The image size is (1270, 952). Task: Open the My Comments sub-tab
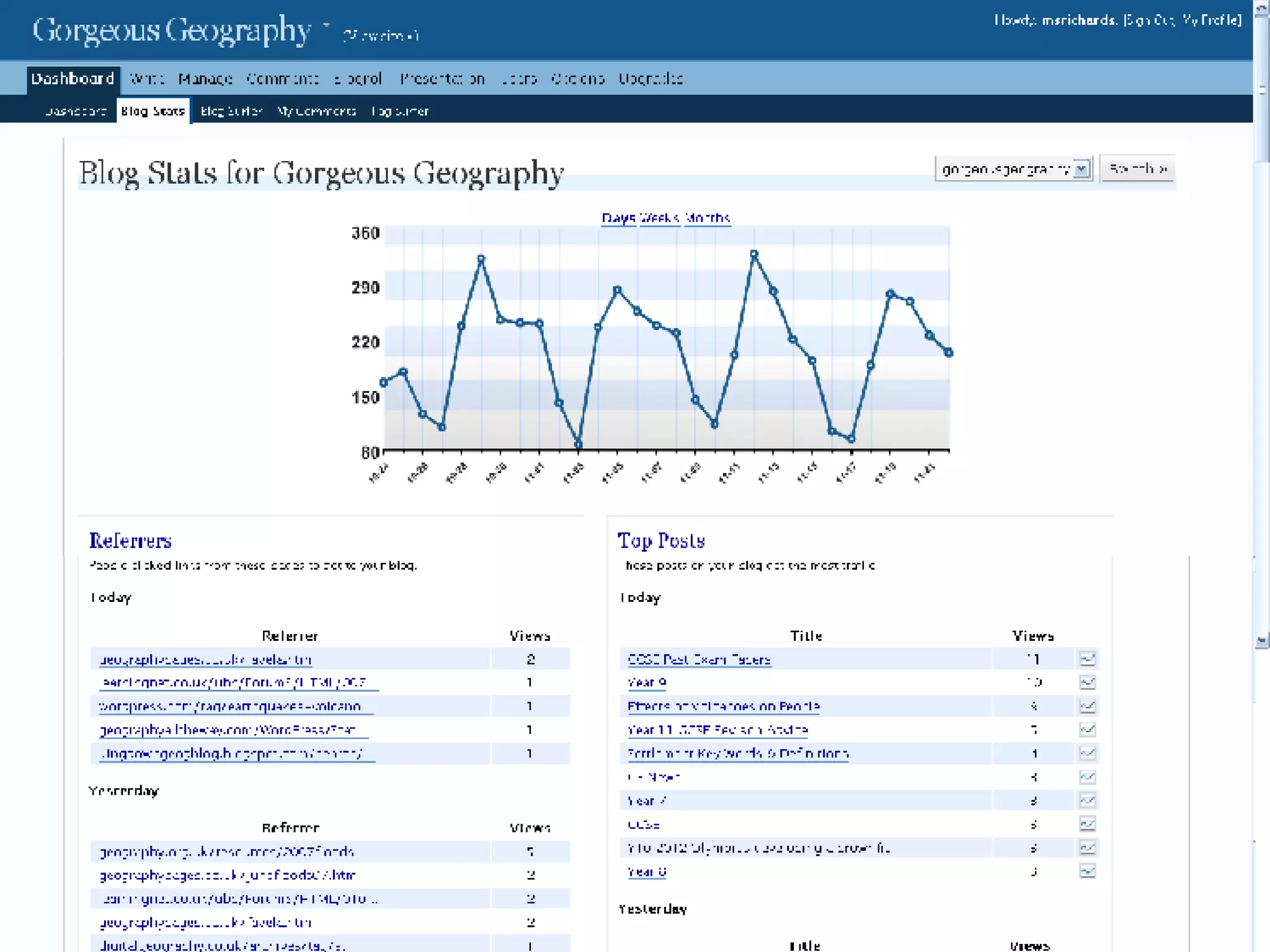[x=316, y=112]
